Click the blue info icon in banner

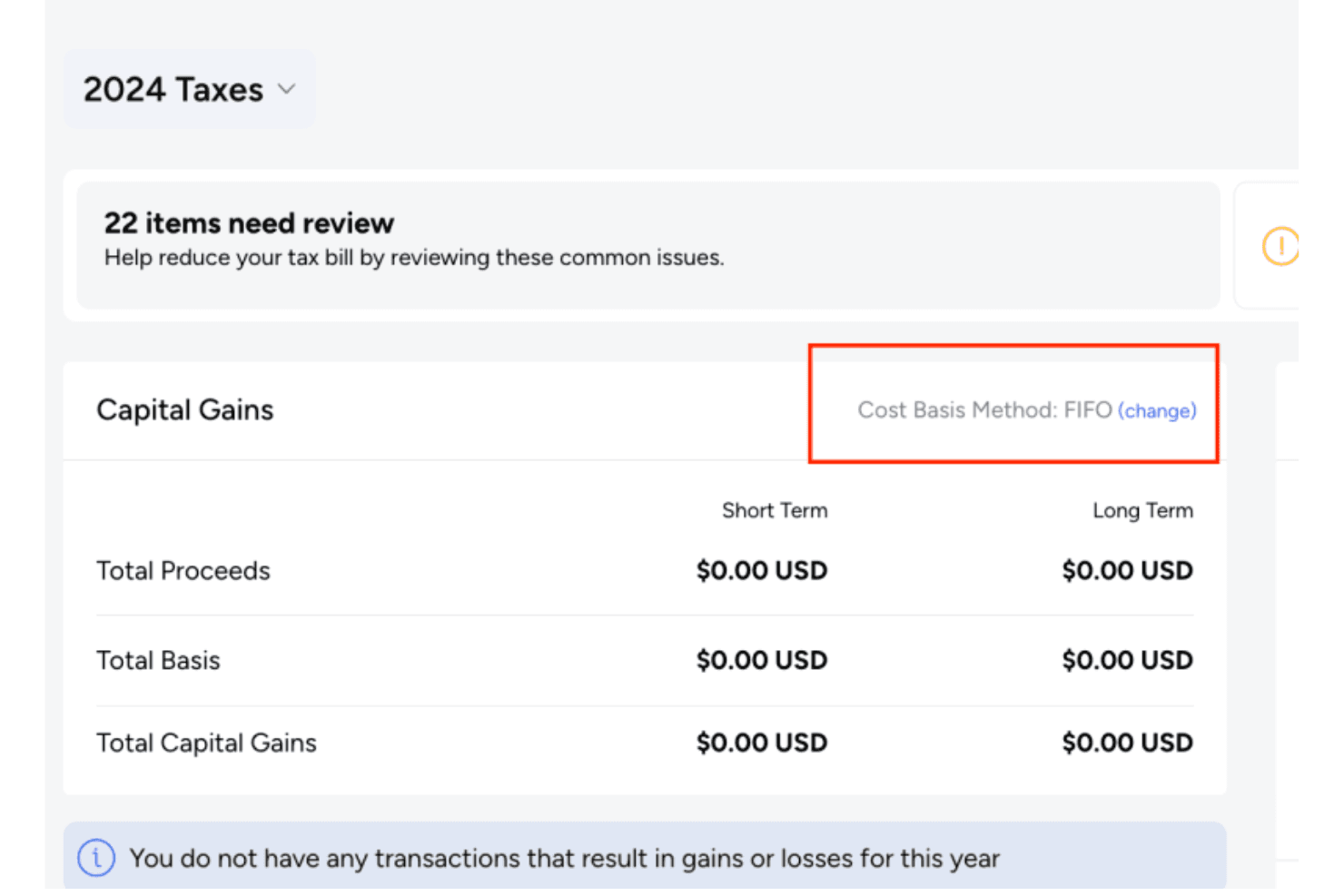pyautogui.click(x=96, y=858)
